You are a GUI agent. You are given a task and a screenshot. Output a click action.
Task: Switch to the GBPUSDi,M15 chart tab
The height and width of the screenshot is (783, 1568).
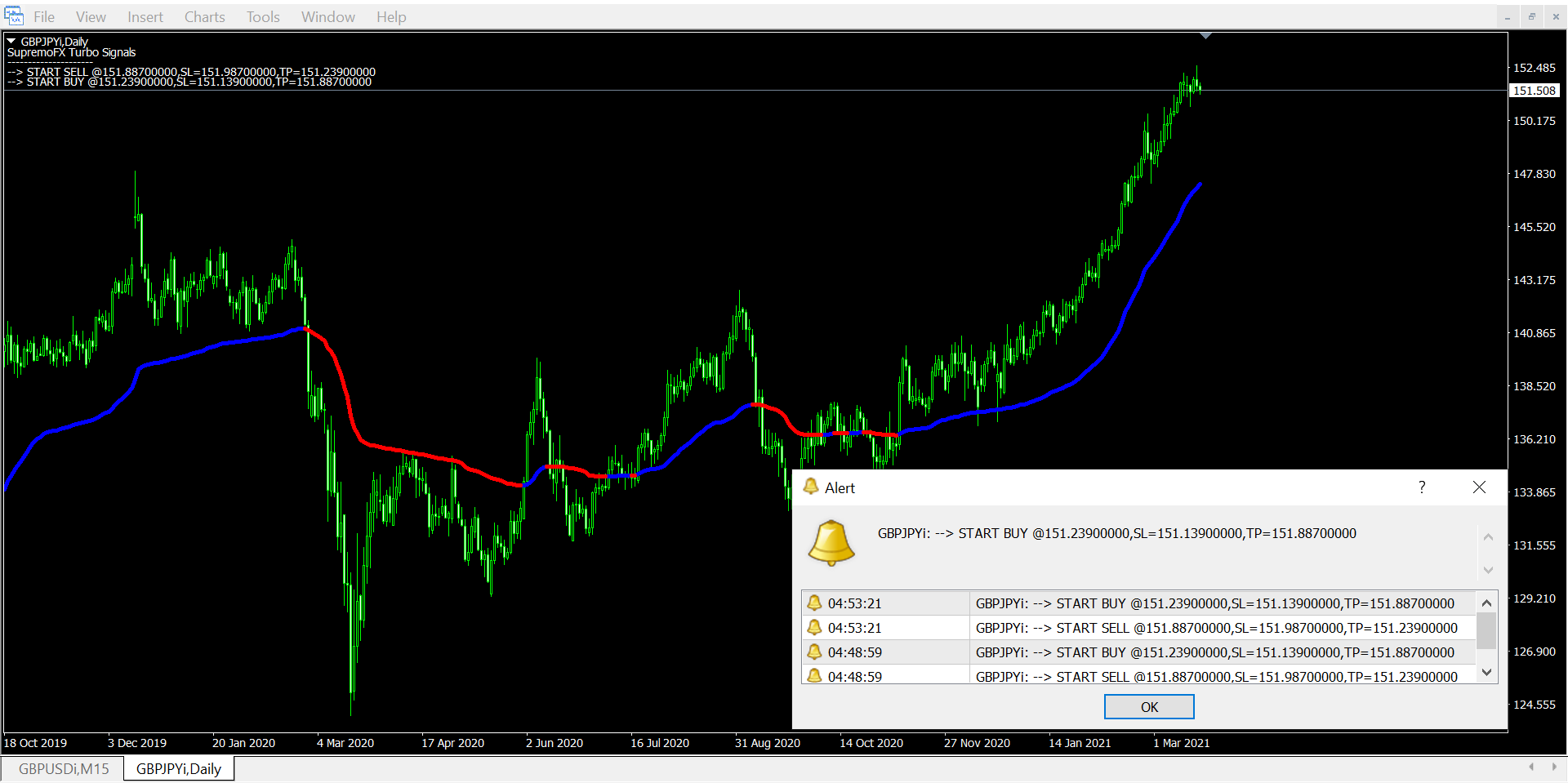64,769
